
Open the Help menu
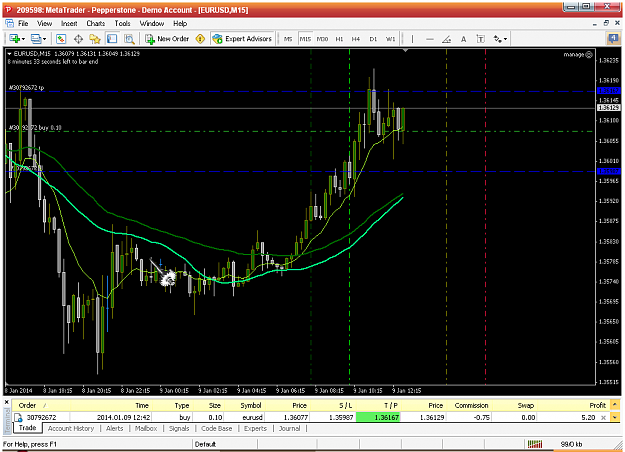[180, 24]
